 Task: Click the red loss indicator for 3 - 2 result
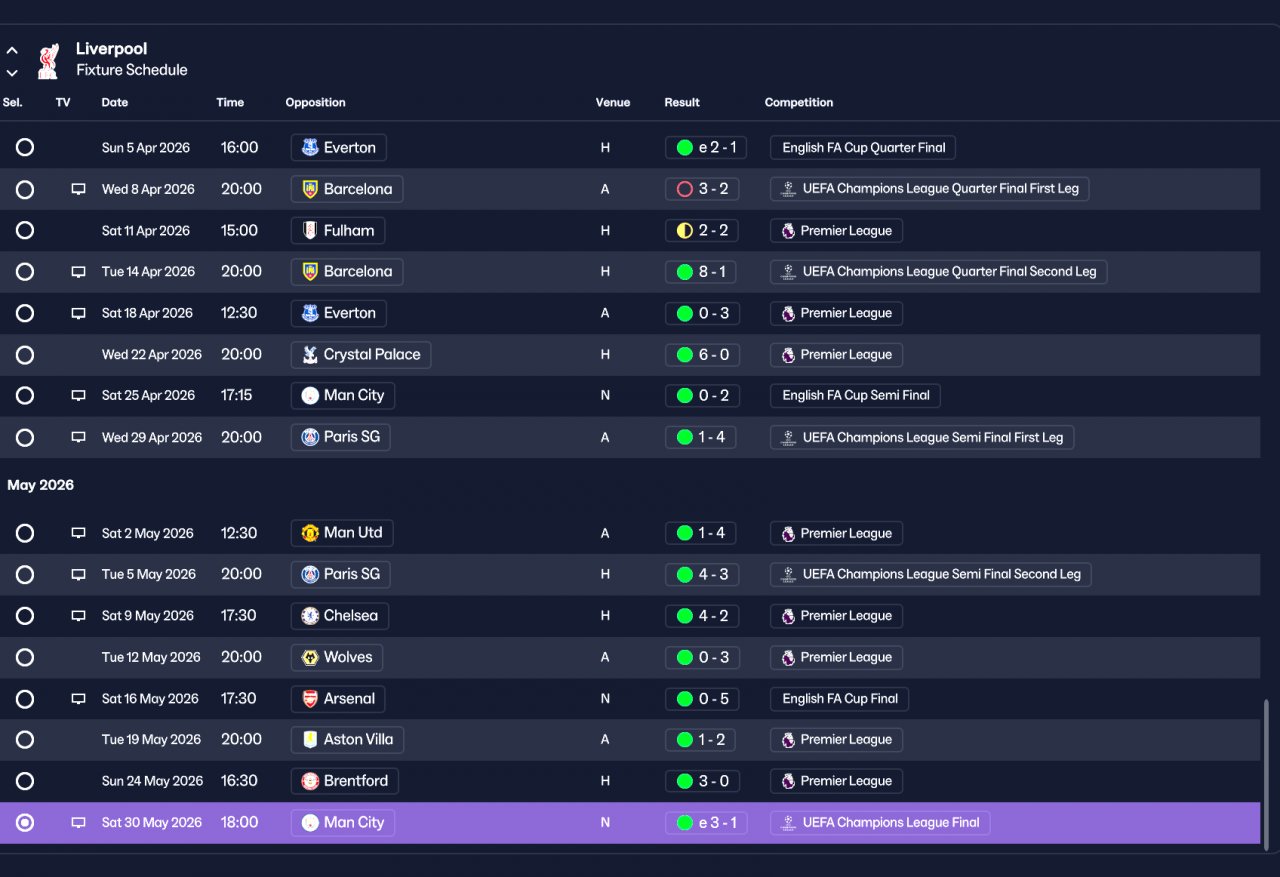[685, 189]
